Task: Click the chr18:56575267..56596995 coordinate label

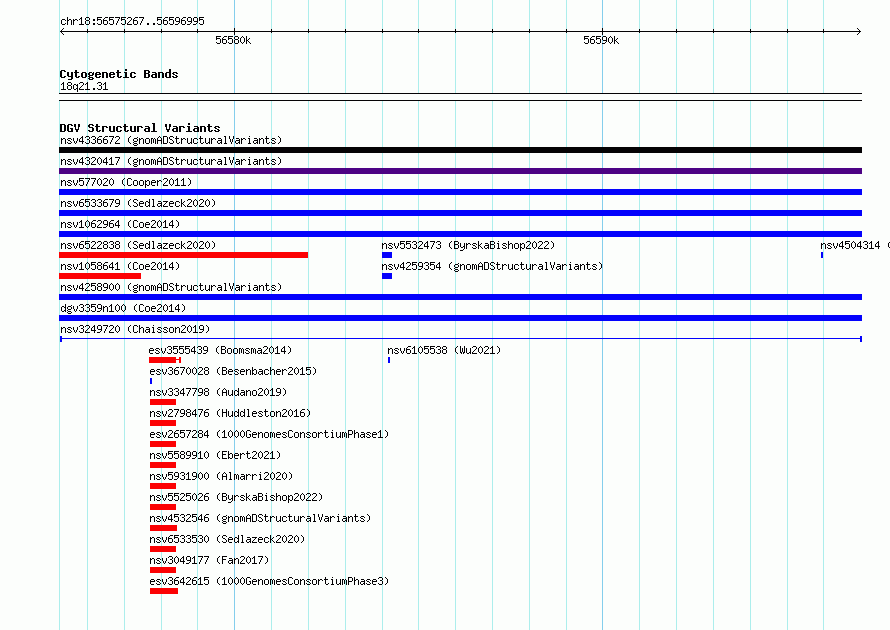Action: [x=132, y=22]
